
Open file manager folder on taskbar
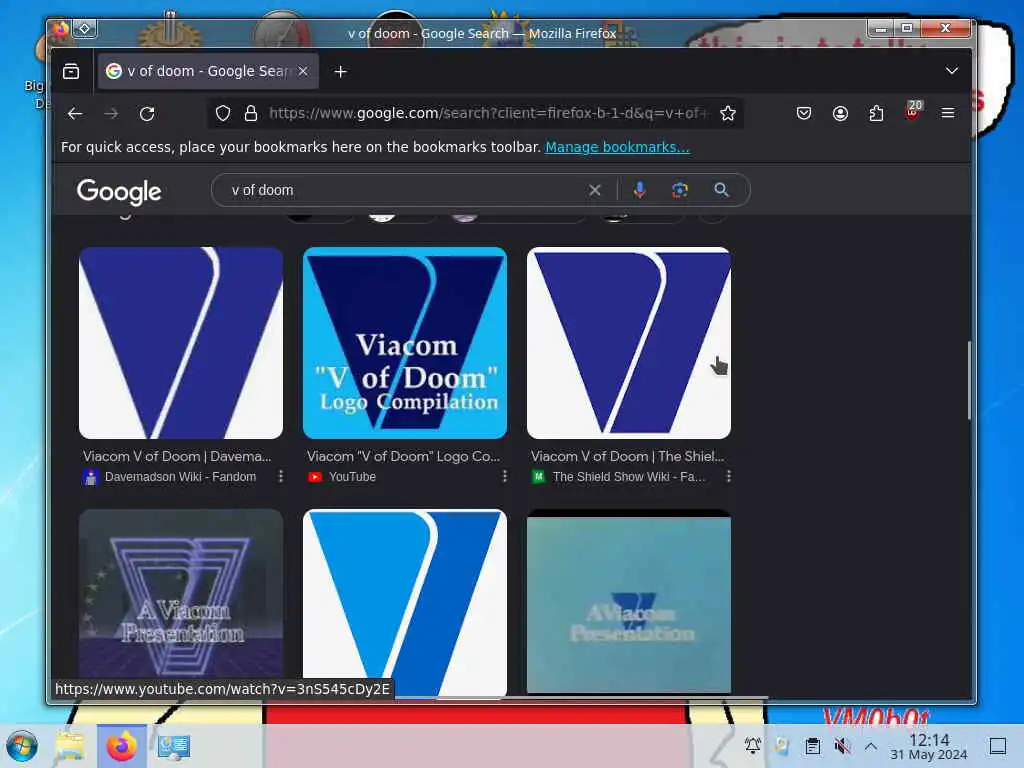pyautogui.click(x=70, y=746)
